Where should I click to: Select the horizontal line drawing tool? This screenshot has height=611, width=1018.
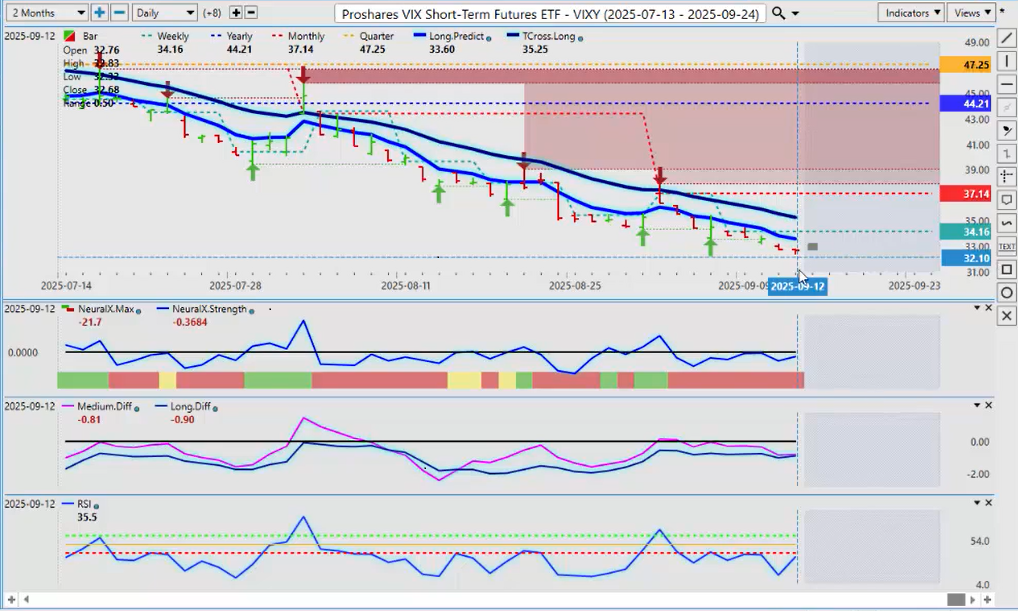(1006, 84)
